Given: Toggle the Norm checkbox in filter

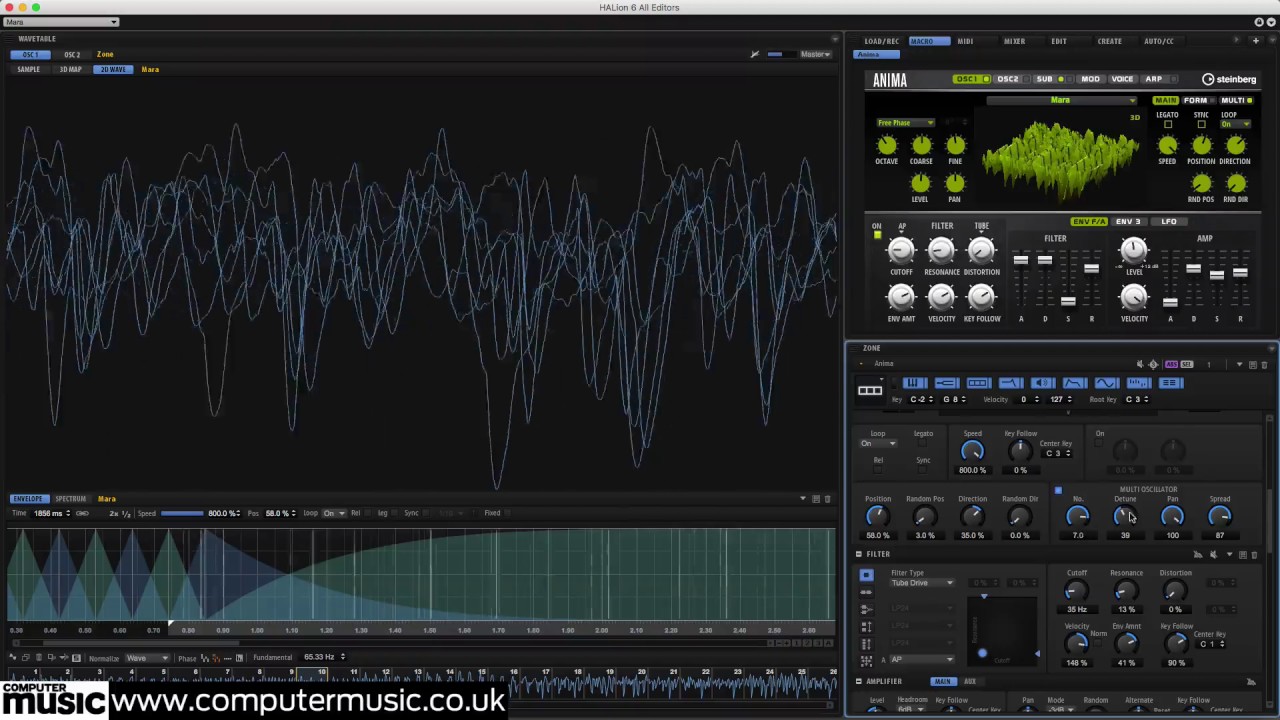Looking at the screenshot, I should (1098, 643).
